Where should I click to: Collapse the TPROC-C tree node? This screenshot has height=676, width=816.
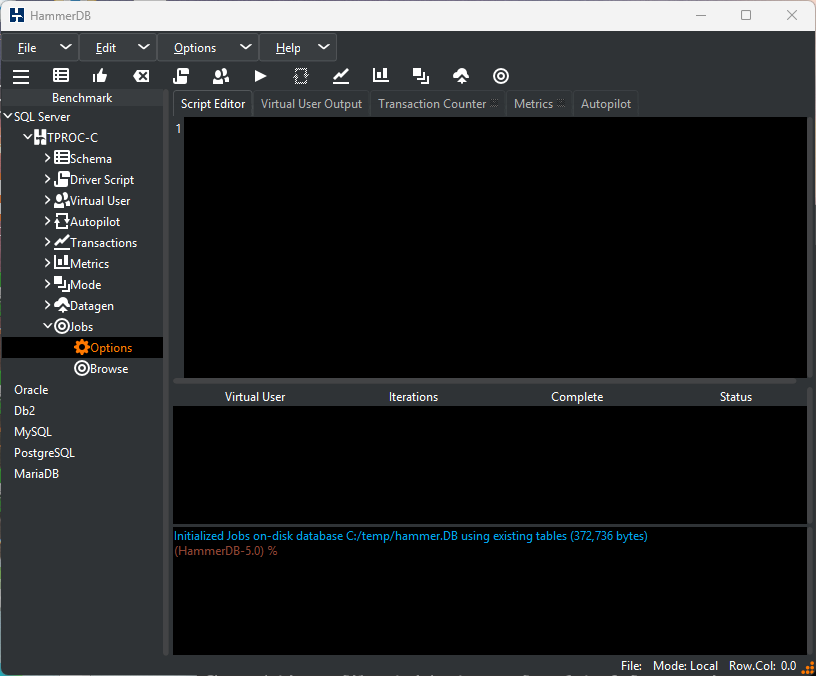[x=28, y=137]
